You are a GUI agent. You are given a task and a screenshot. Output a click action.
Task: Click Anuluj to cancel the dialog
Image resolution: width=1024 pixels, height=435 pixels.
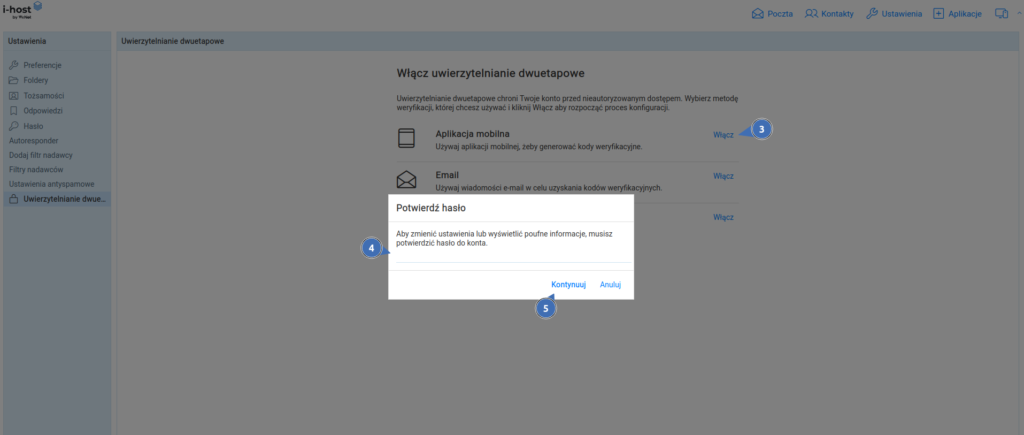(610, 285)
